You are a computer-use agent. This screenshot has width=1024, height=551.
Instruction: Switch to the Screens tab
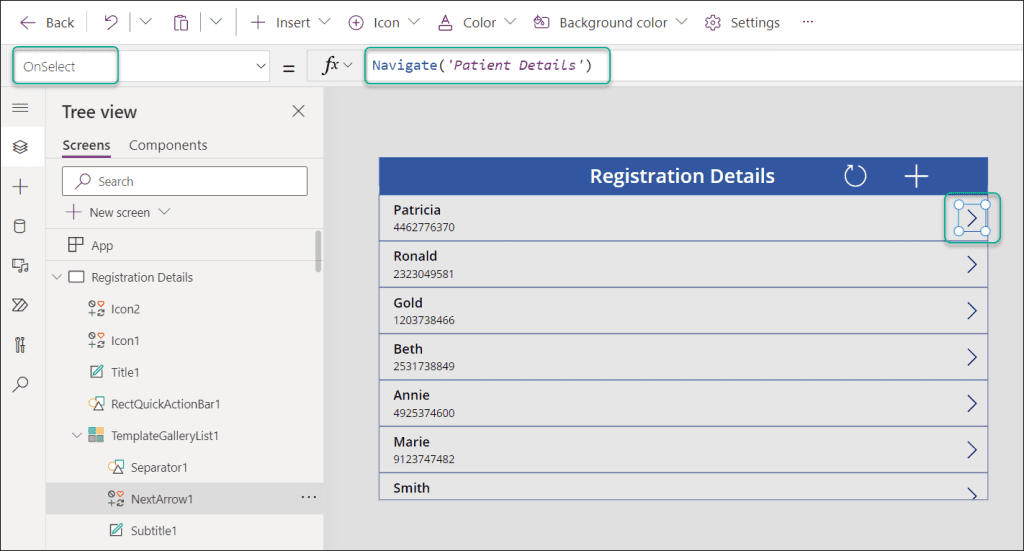[86, 145]
